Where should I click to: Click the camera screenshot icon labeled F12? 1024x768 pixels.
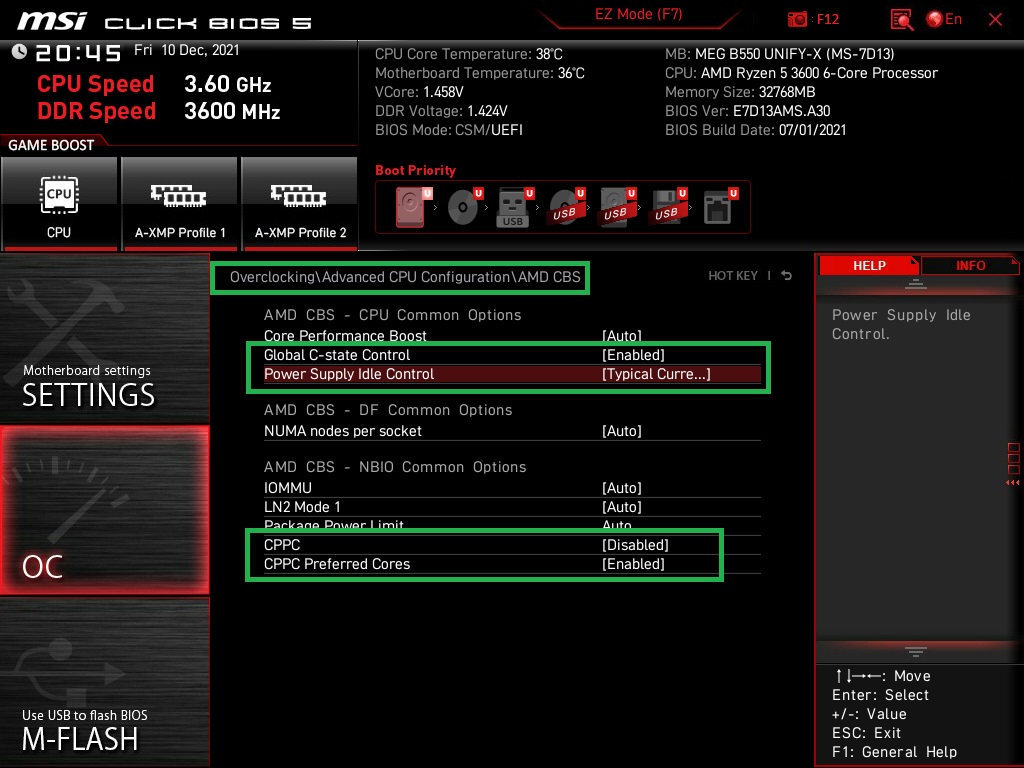[797, 18]
